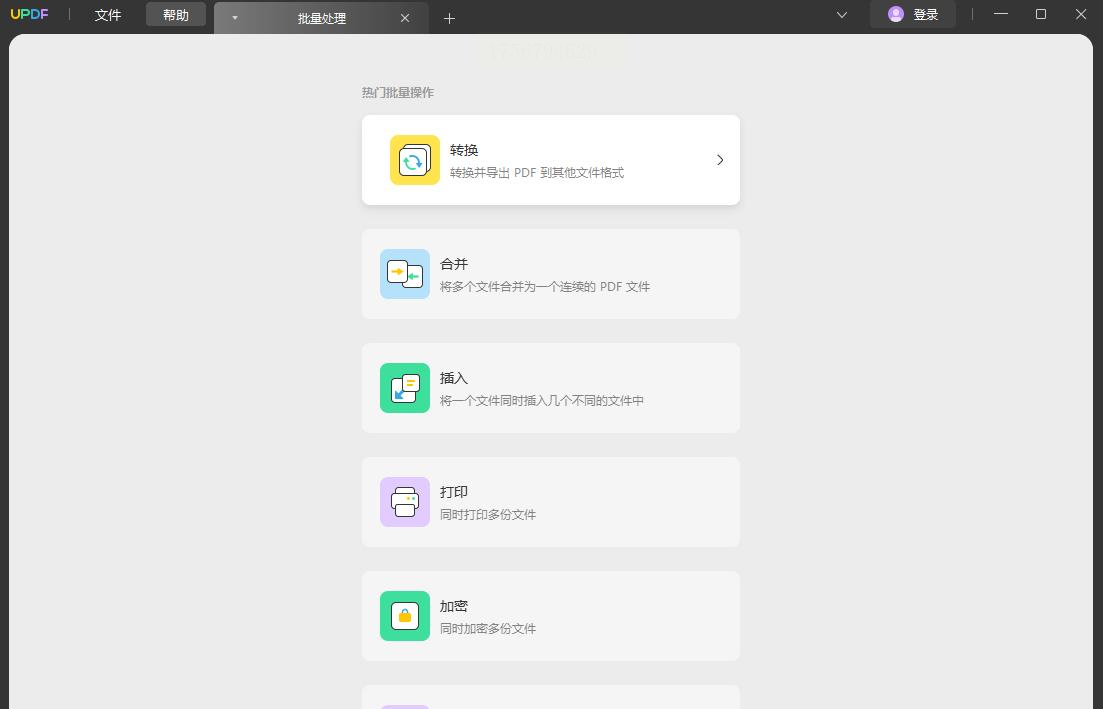Viewport: 1103px width, 709px height.
Task: Click description 转换并导出 PDF 到其他文件格式
Action: [x=537, y=172]
